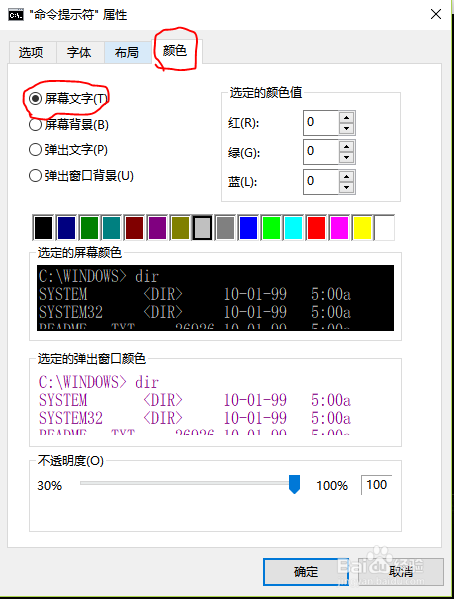The width and height of the screenshot is (454, 599).
Task: Increase the 红(R) value with up arrow
Action: 346,117
